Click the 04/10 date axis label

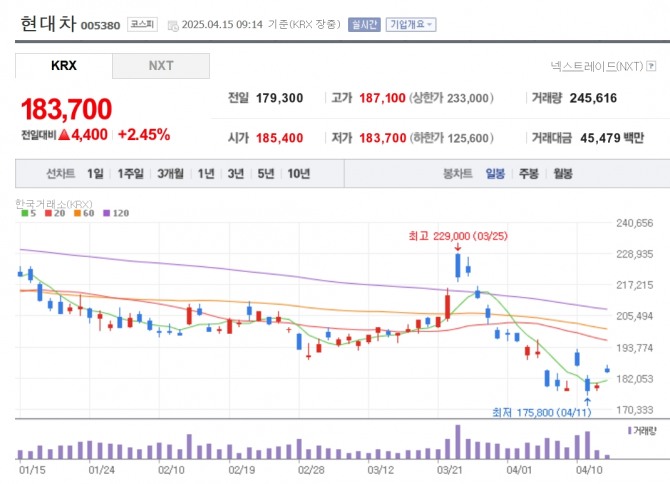pyautogui.click(x=589, y=470)
